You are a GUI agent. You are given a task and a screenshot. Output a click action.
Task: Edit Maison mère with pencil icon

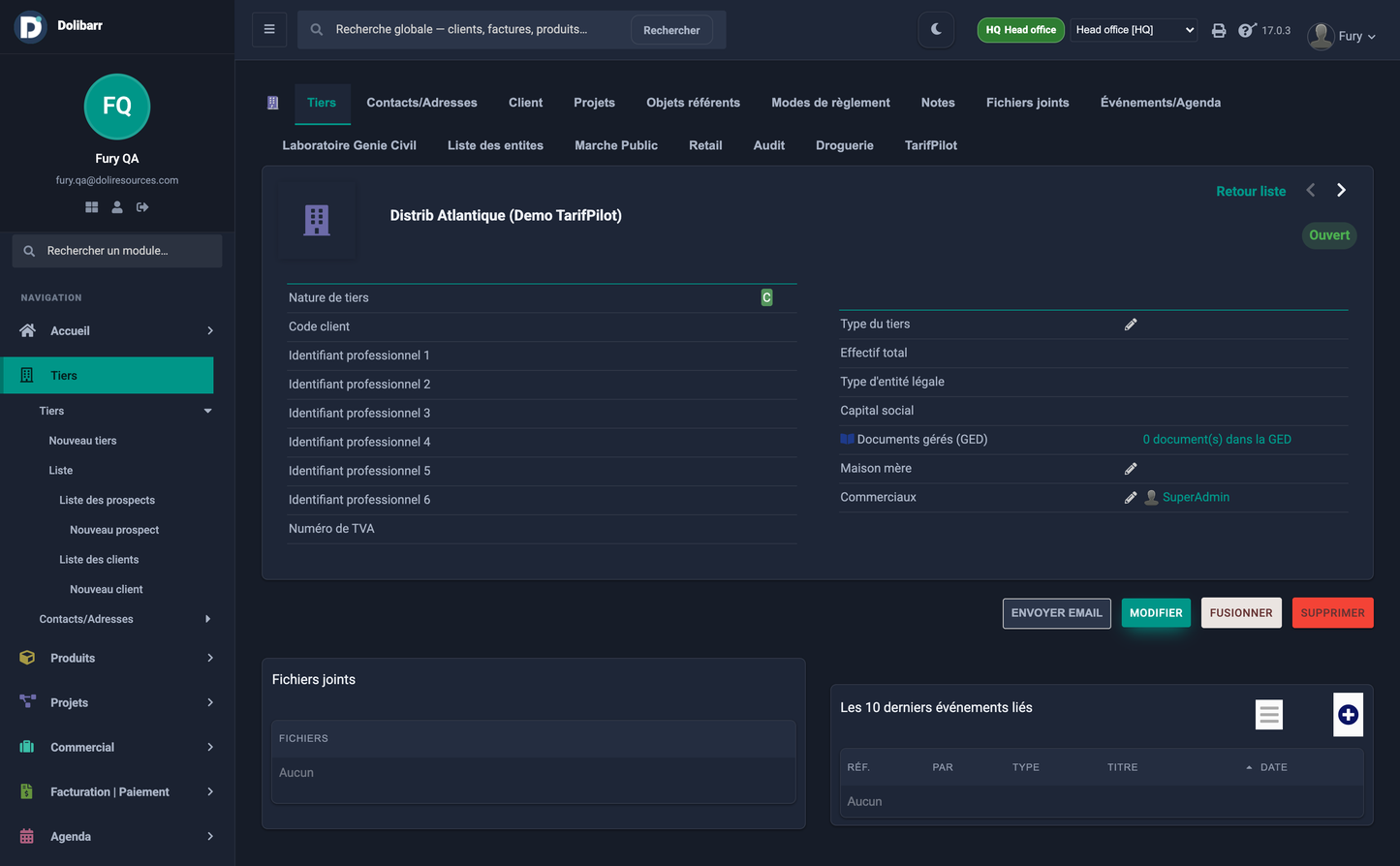pos(1131,469)
